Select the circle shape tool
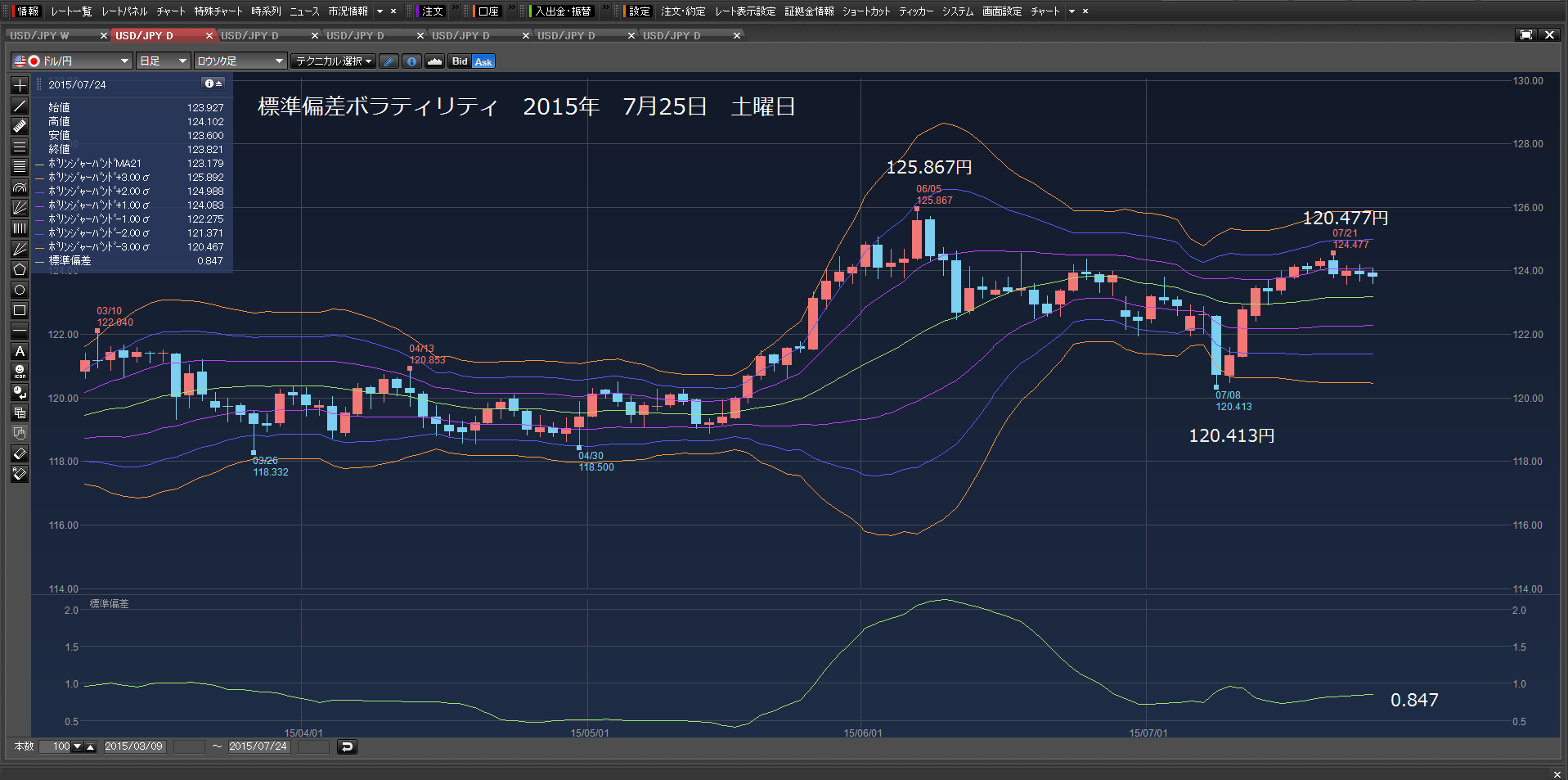This screenshot has width=1568, height=780. click(x=20, y=290)
